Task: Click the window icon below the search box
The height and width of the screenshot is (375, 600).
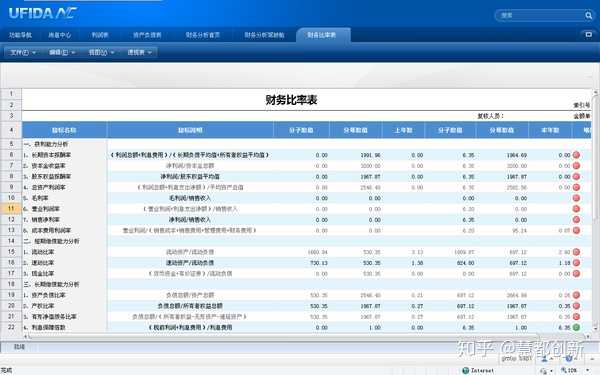Action: (589, 34)
